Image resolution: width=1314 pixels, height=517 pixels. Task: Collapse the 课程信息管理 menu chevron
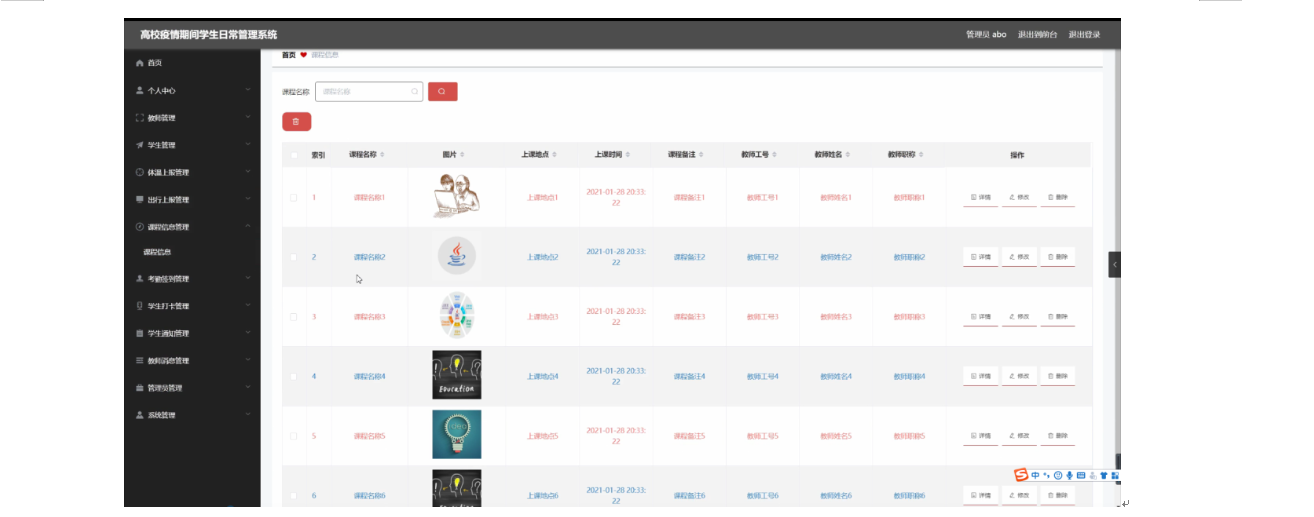[x=248, y=227]
